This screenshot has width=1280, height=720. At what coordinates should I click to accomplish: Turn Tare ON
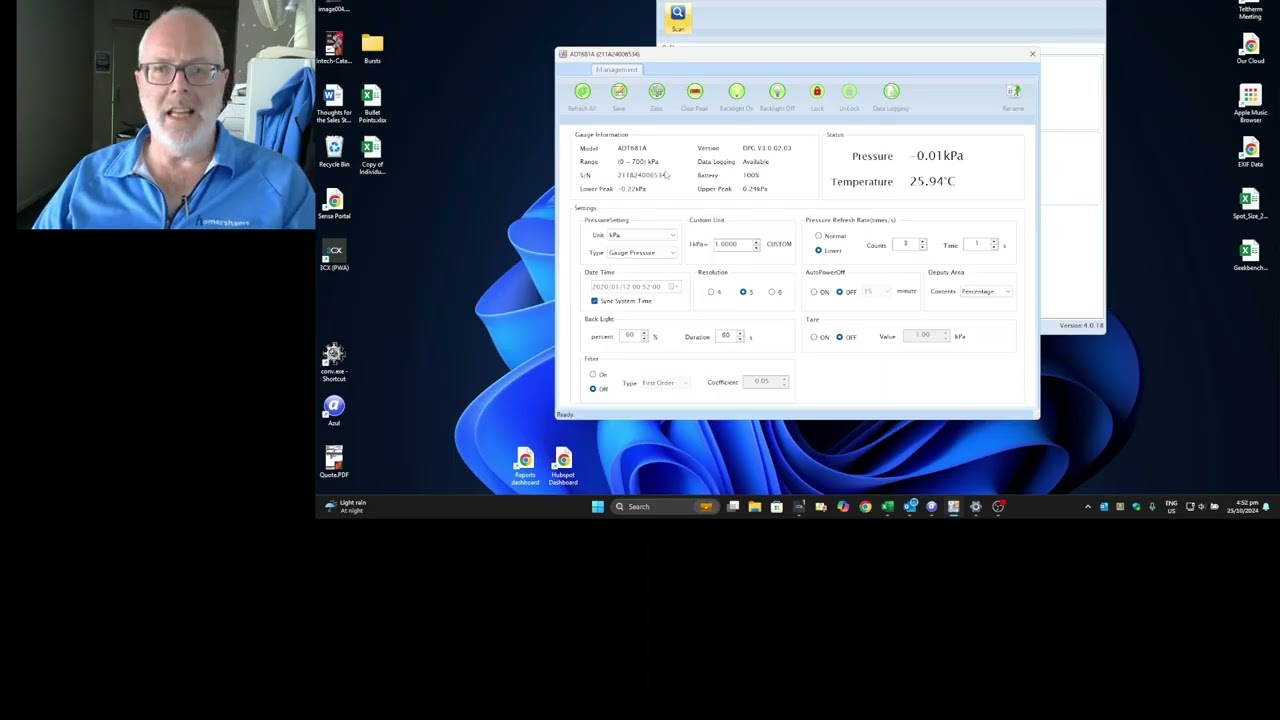(x=814, y=337)
